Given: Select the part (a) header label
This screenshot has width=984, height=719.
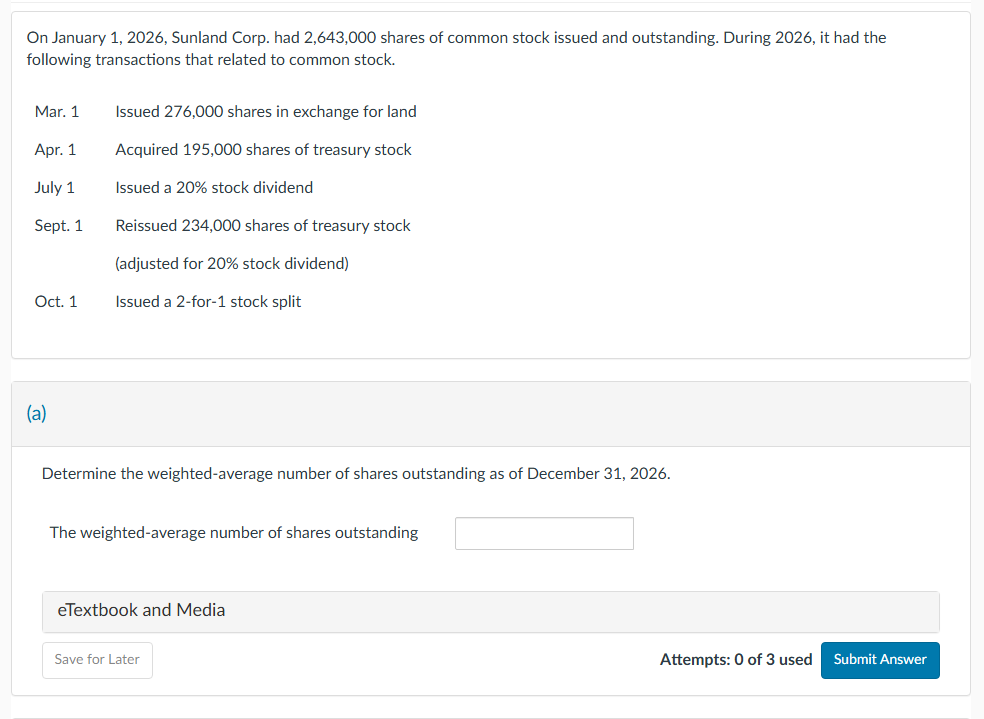Looking at the screenshot, I should tap(37, 413).
